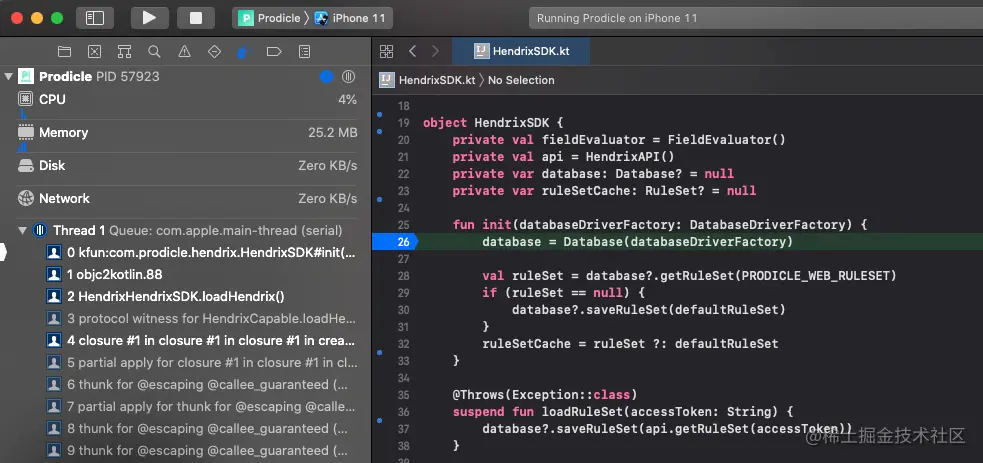Switch to the HendrixSDK.kt editor tab

click(521, 51)
